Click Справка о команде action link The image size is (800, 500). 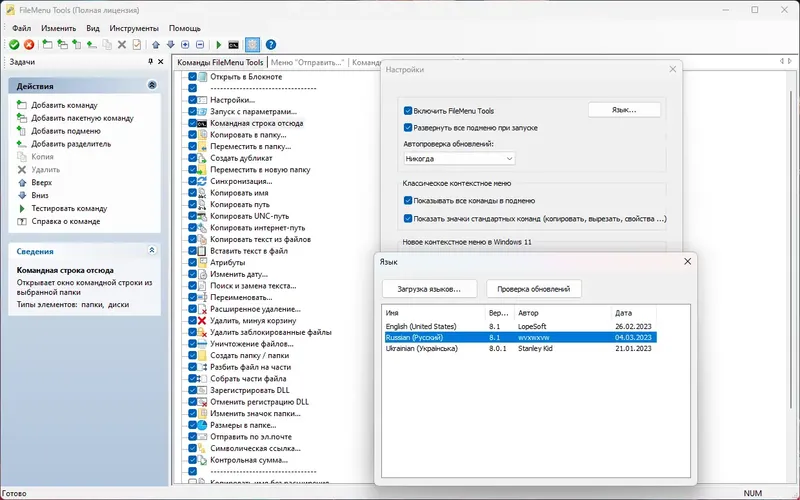tap(66, 221)
